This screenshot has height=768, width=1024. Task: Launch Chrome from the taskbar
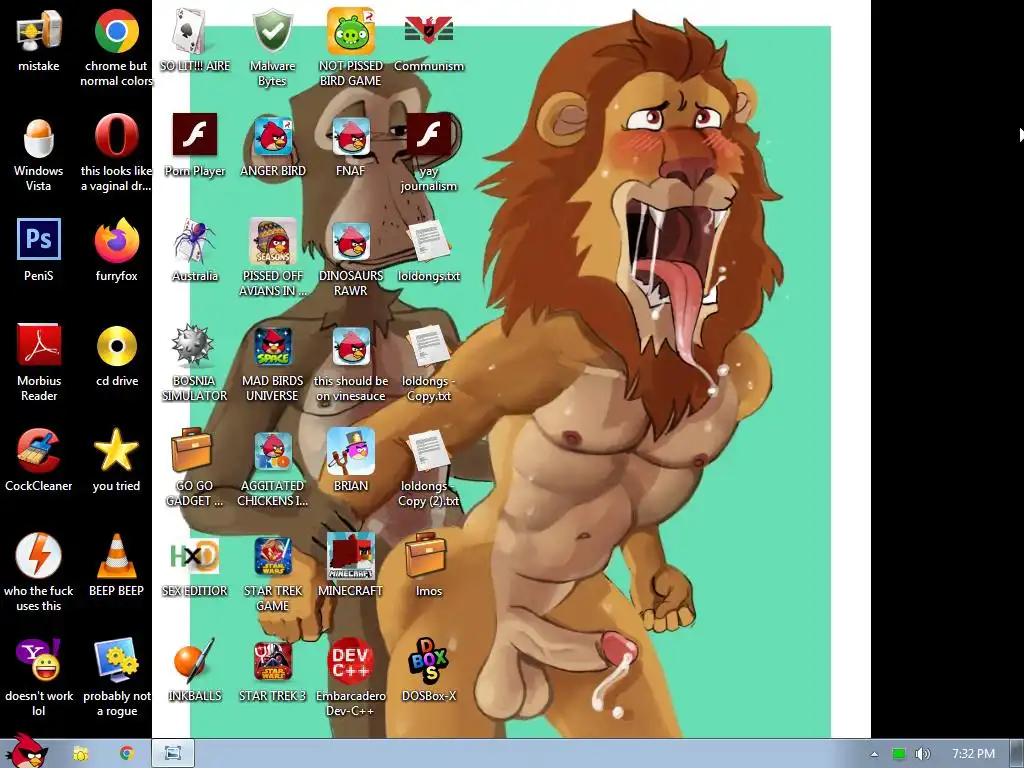[x=127, y=754]
